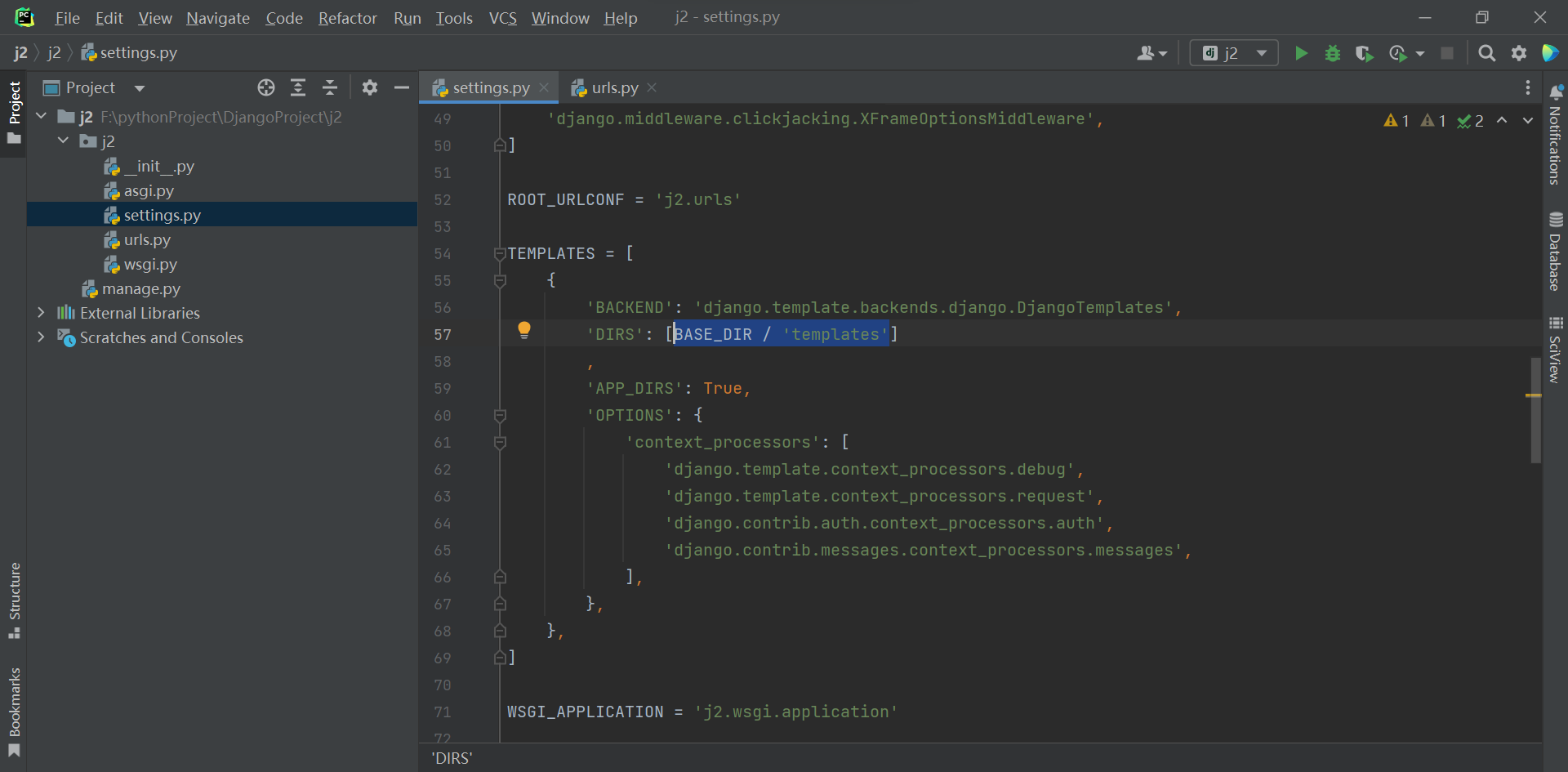Start debugging with the bug icon
Image resolution: width=1568 pixels, height=772 pixels.
pyautogui.click(x=1333, y=54)
